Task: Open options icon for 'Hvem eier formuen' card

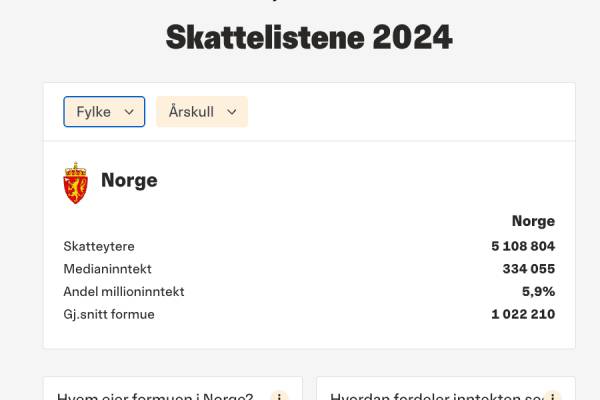Action: click(280, 397)
